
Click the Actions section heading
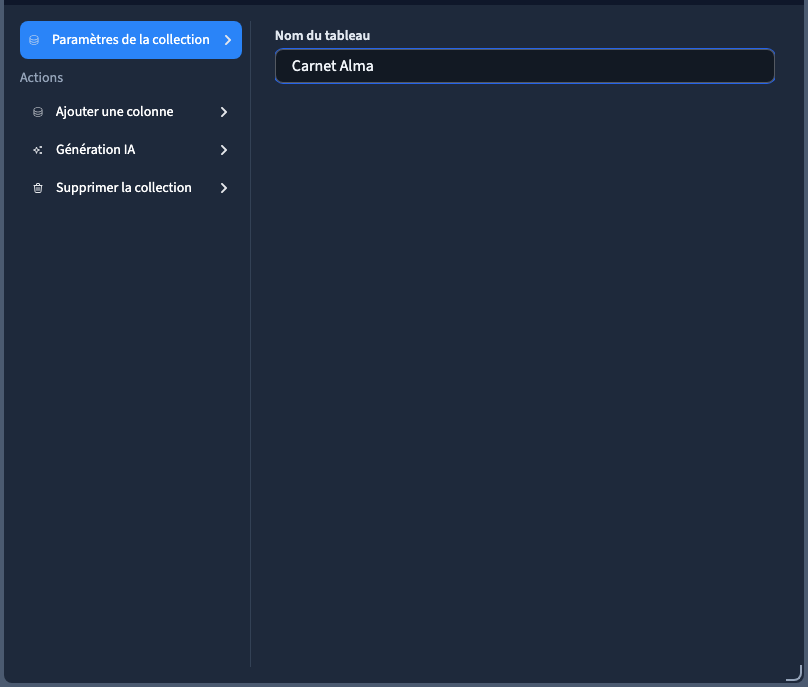[x=41, y=78]
